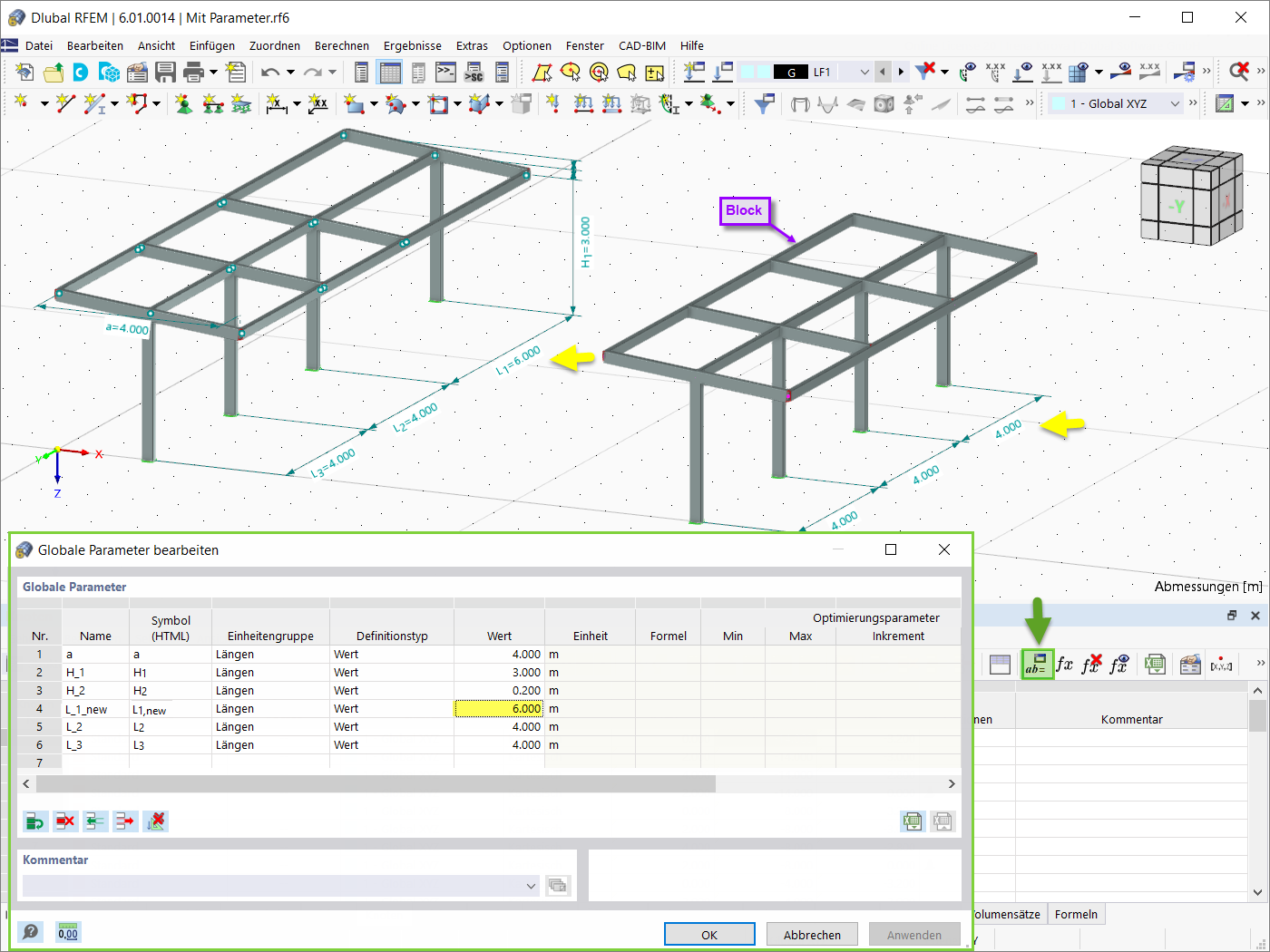1270x952 pixels.
Task: Open help in the Globale Parameter dialog
Action: coord(31,932)
